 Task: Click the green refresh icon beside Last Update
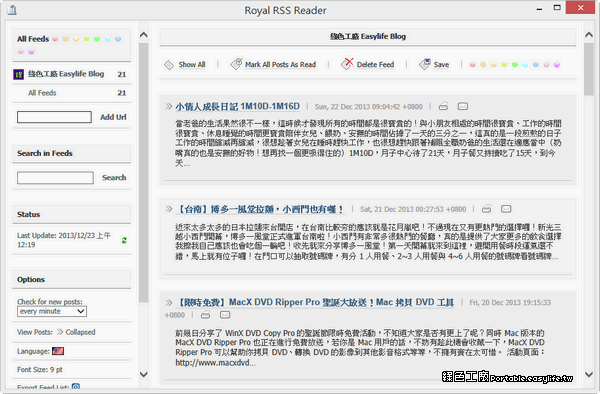(x=124, y=240)
